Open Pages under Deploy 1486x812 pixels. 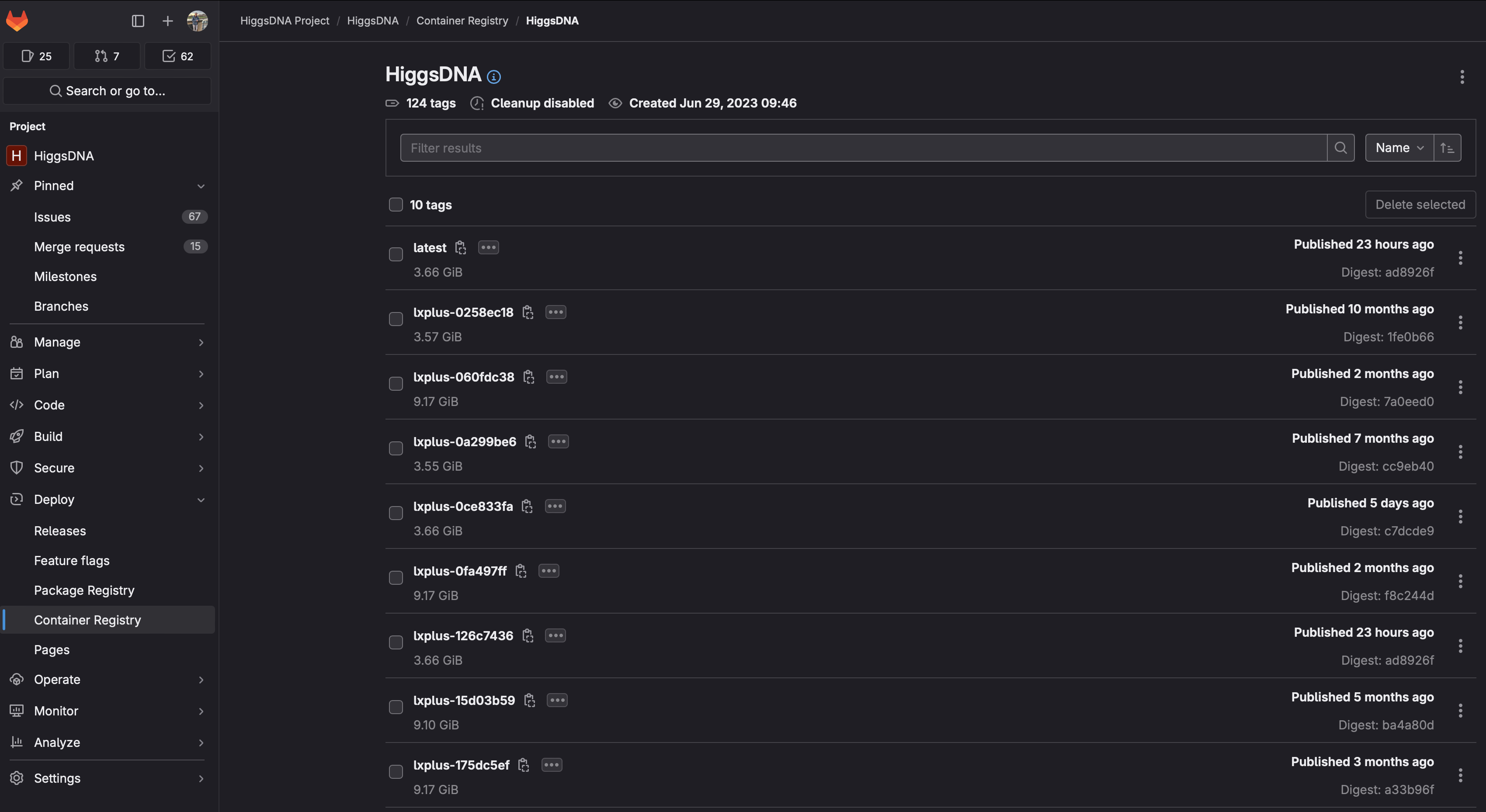107,649
